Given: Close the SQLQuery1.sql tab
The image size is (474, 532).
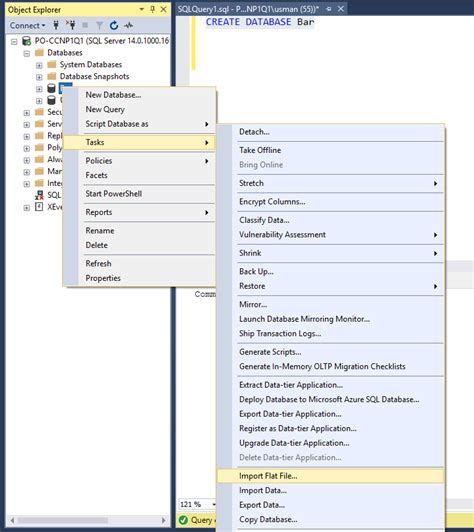Looking at the screenshot, I should [x=341, y=9].
